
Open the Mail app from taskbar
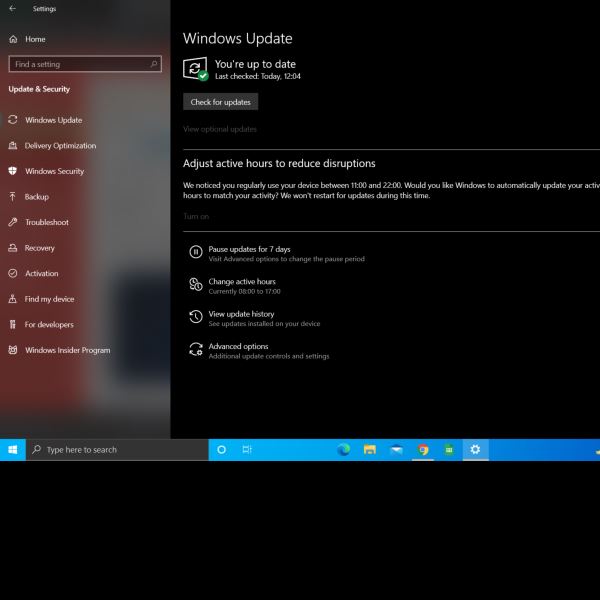click(x=396, y=450)
